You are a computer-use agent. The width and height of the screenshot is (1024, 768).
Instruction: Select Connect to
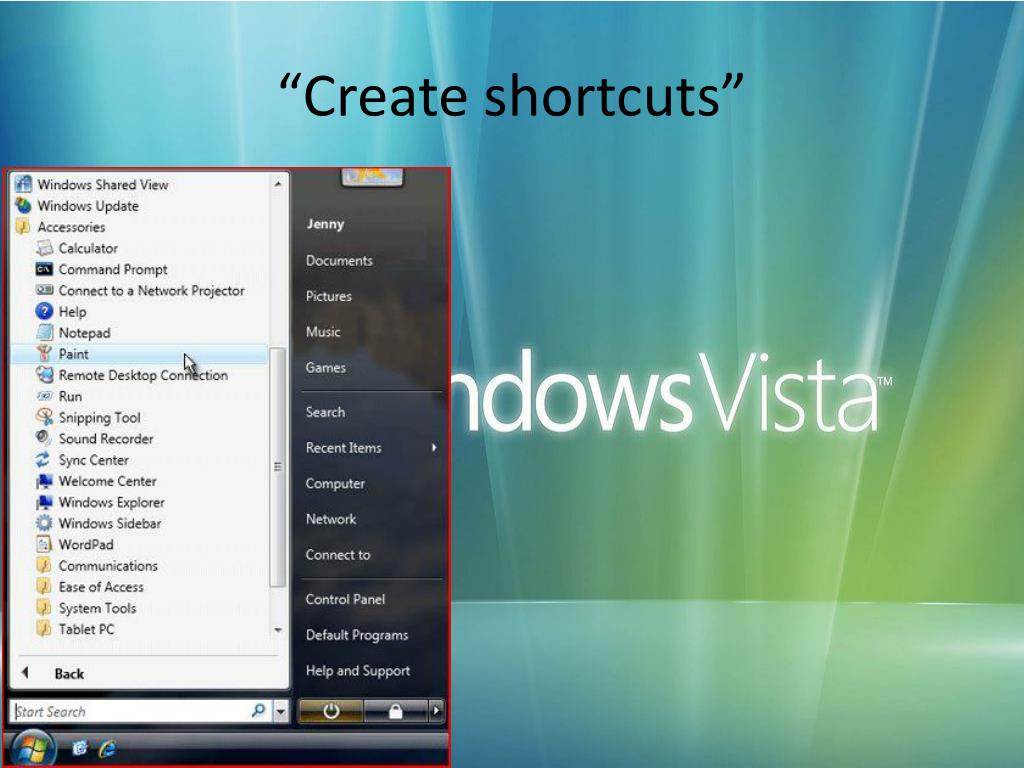coord(338,555)
